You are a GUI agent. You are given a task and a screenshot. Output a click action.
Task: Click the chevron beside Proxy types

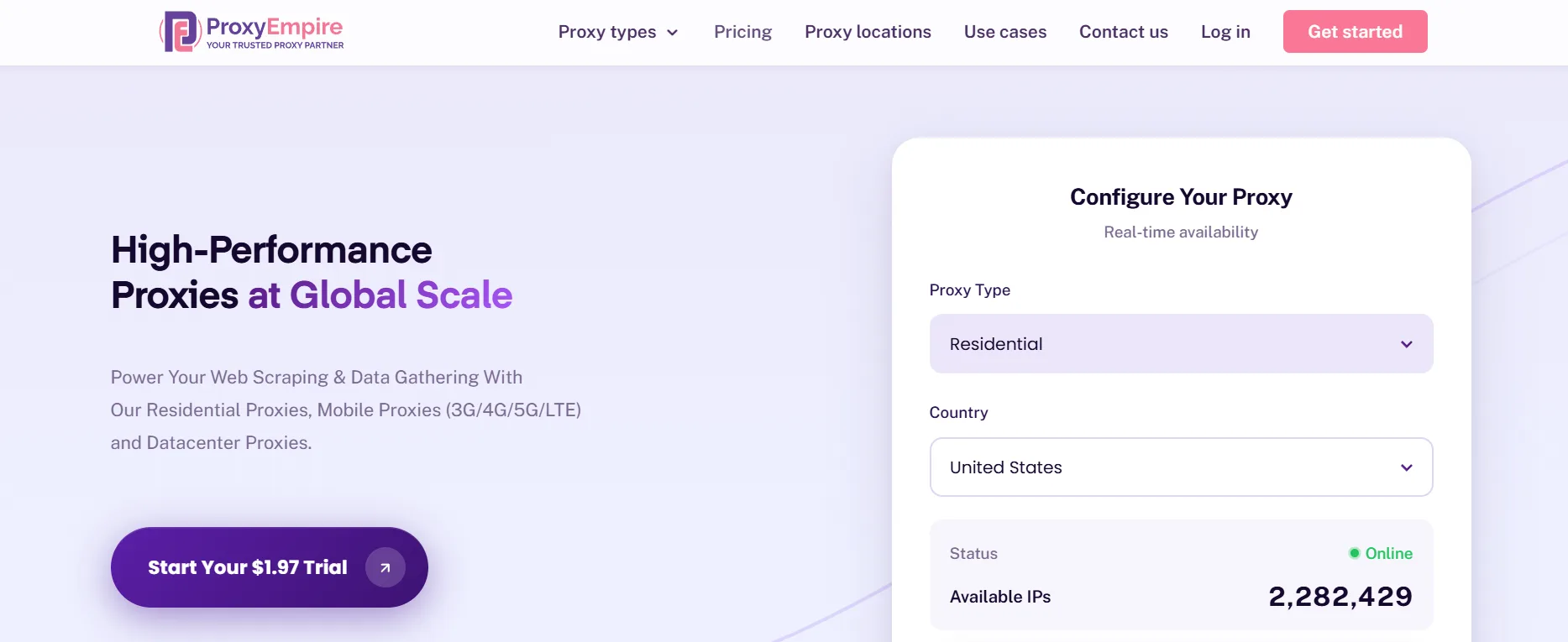click(x=673, y=33)
